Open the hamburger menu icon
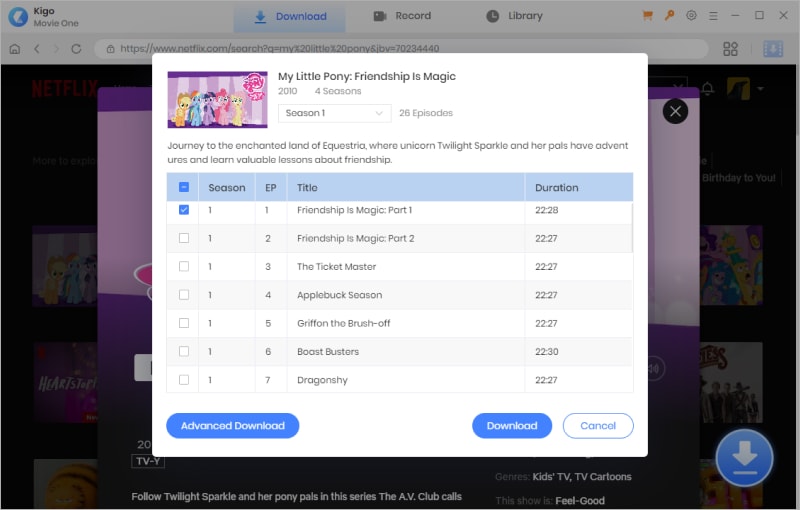 (x=713, y=16)
